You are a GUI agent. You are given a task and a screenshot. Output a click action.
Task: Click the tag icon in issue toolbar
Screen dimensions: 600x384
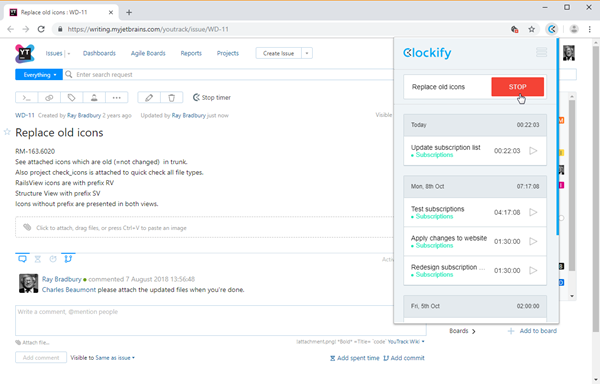[x=72, y=98]
